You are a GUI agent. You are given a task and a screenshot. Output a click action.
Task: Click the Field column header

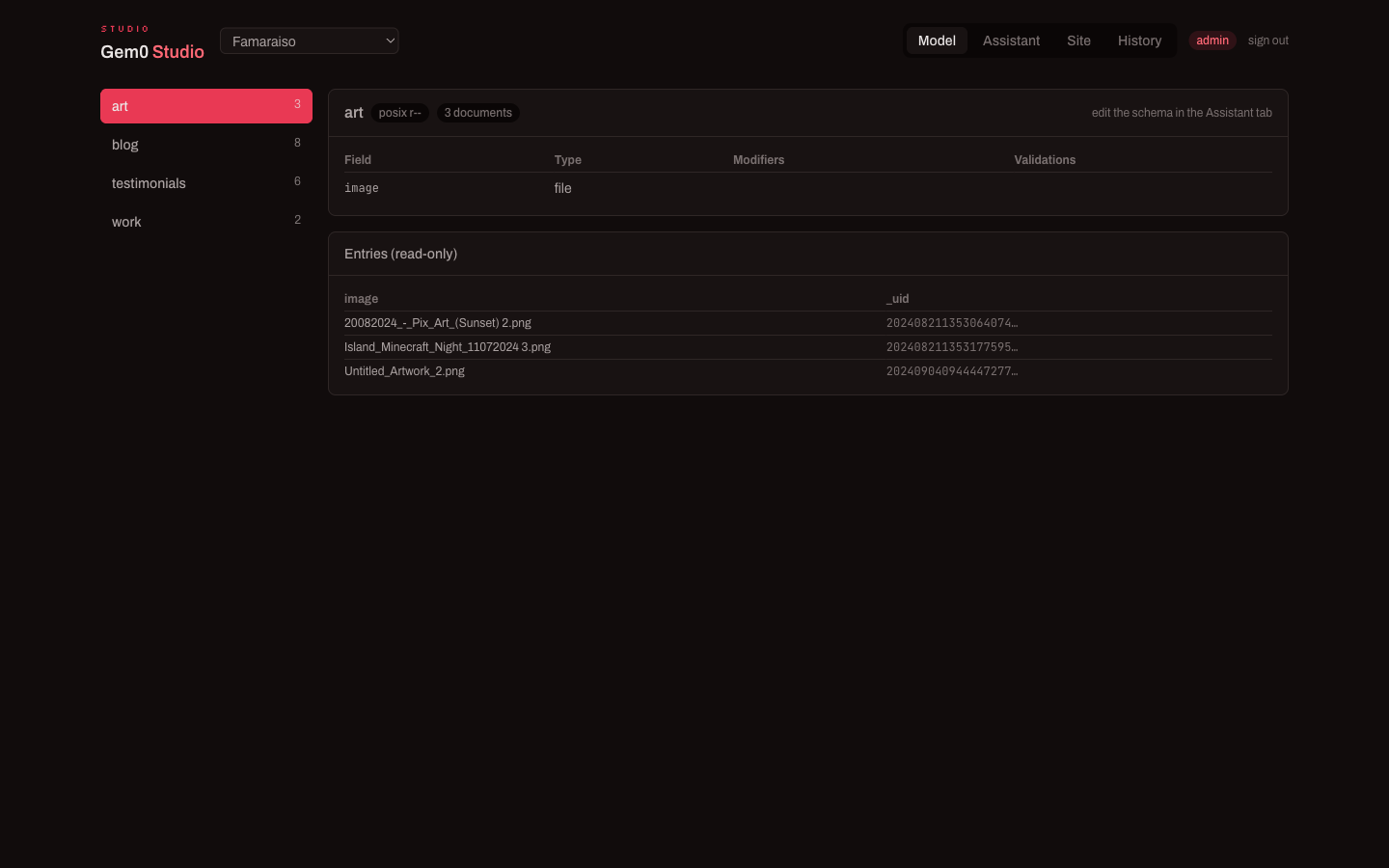tap(358, 160)
